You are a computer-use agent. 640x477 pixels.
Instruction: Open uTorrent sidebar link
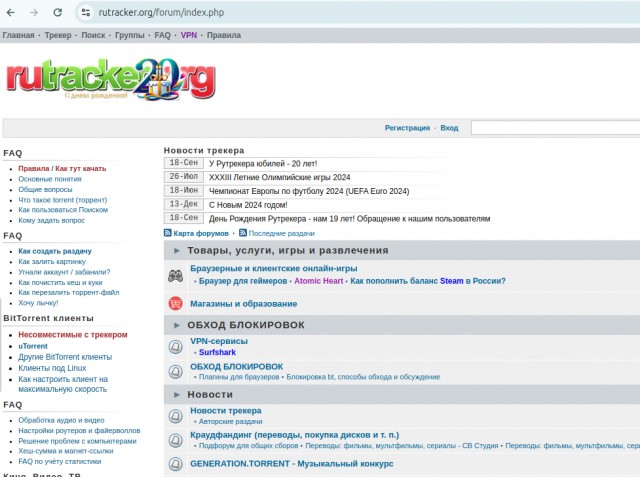(33, 346)
